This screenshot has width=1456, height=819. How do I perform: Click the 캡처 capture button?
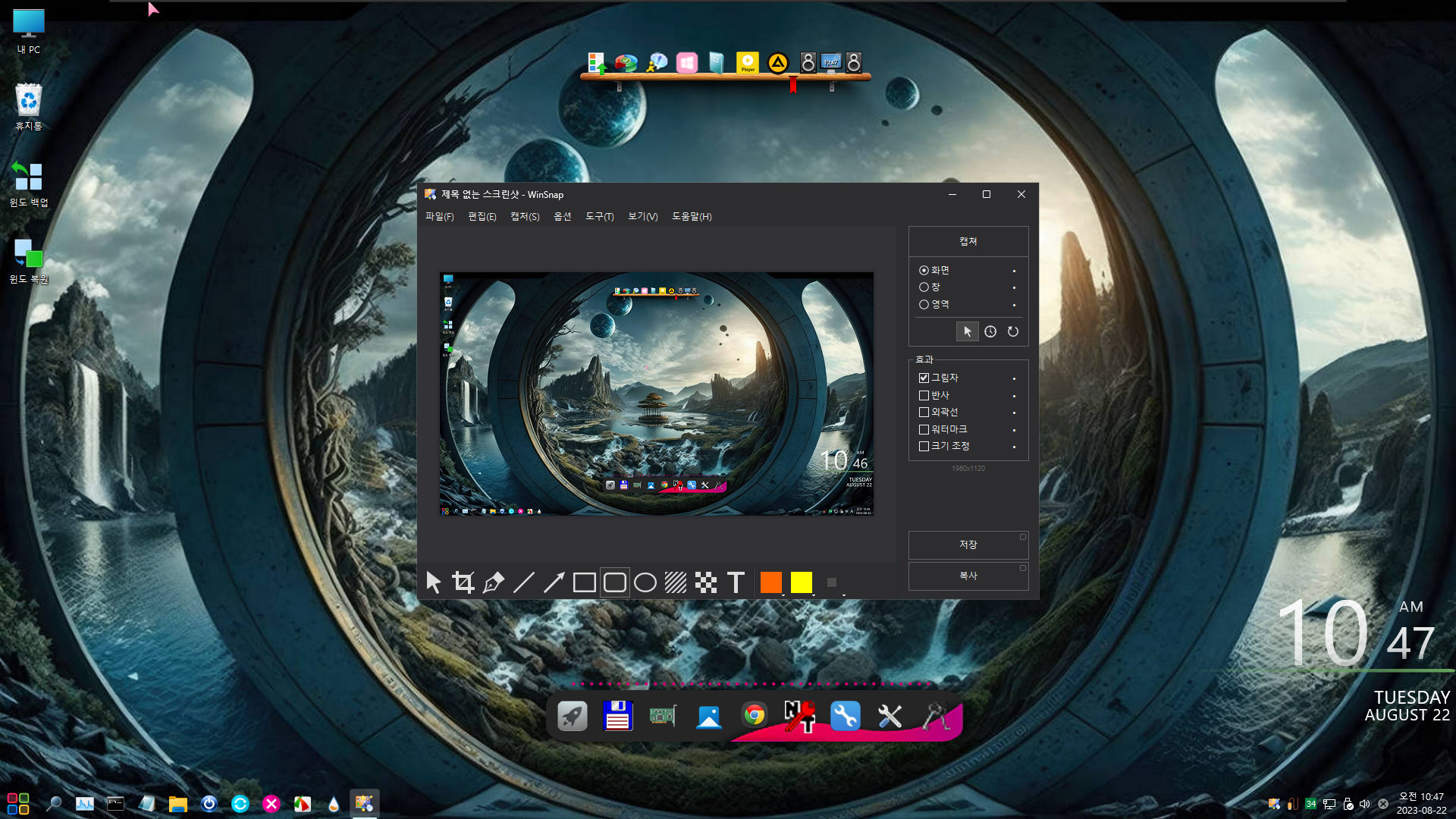click(x=968, y=241)
